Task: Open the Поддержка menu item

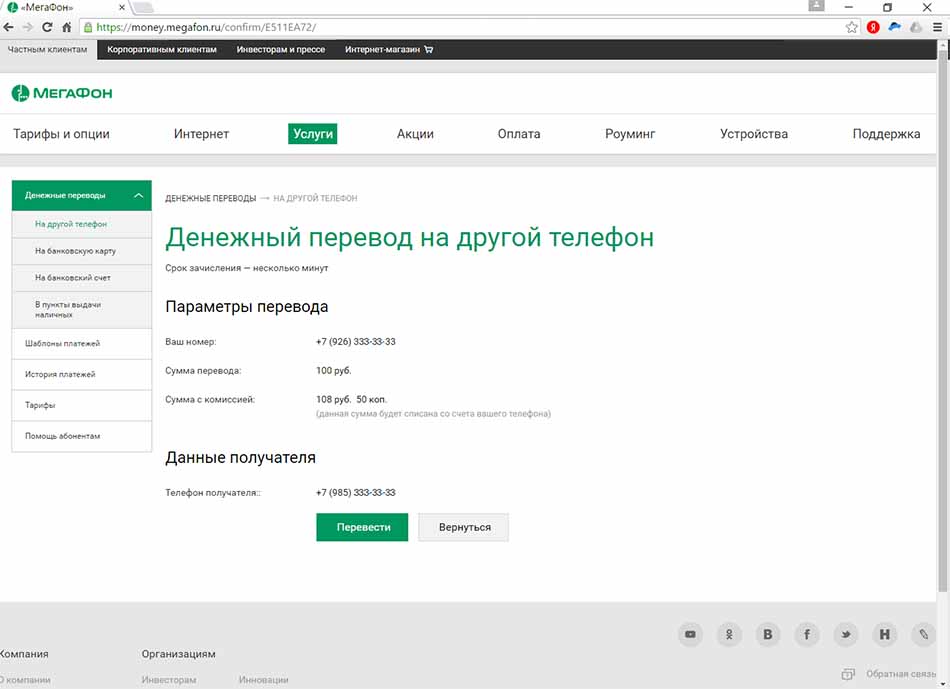Action: click(886, 134)
